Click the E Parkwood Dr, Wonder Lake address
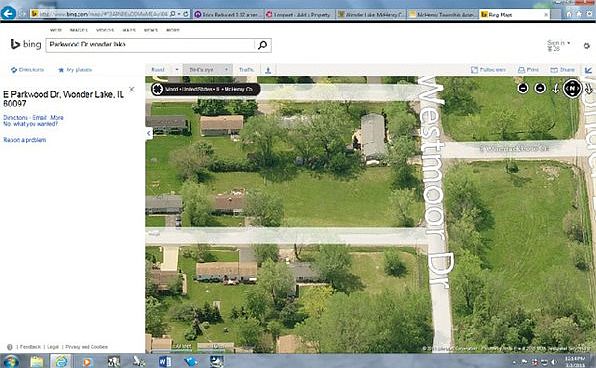This screenshot has height=368, width=596. point(63,98)
